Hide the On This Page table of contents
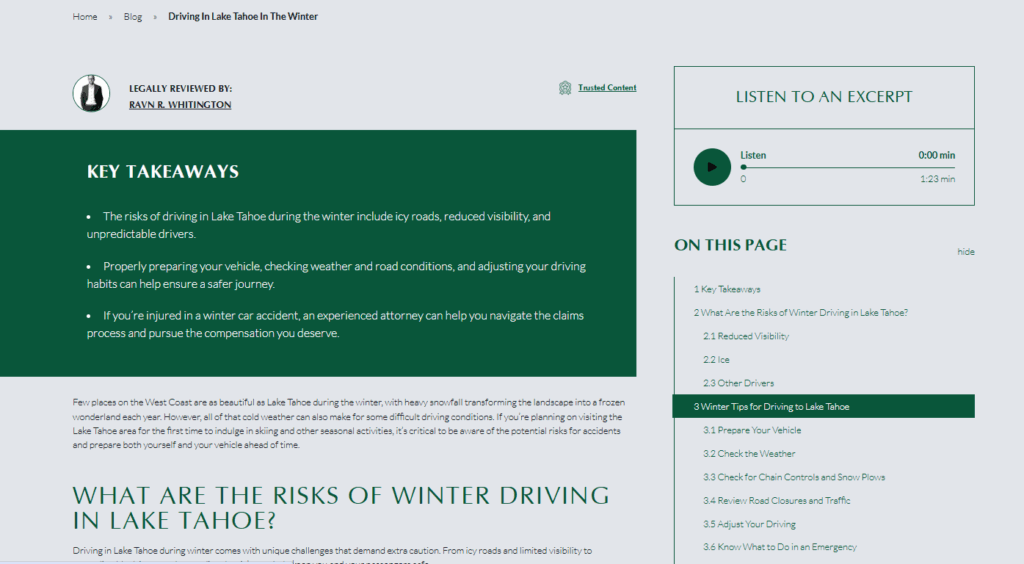Image resolution: width=1024 pixels, height=564 pixels. [x=966, y=251]
